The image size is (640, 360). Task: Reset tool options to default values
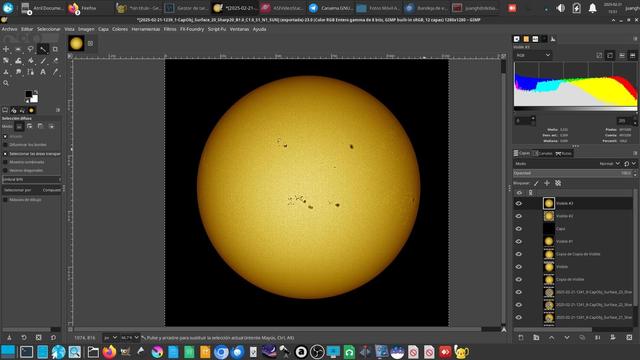pyautogui.click(x=53, y=338)
